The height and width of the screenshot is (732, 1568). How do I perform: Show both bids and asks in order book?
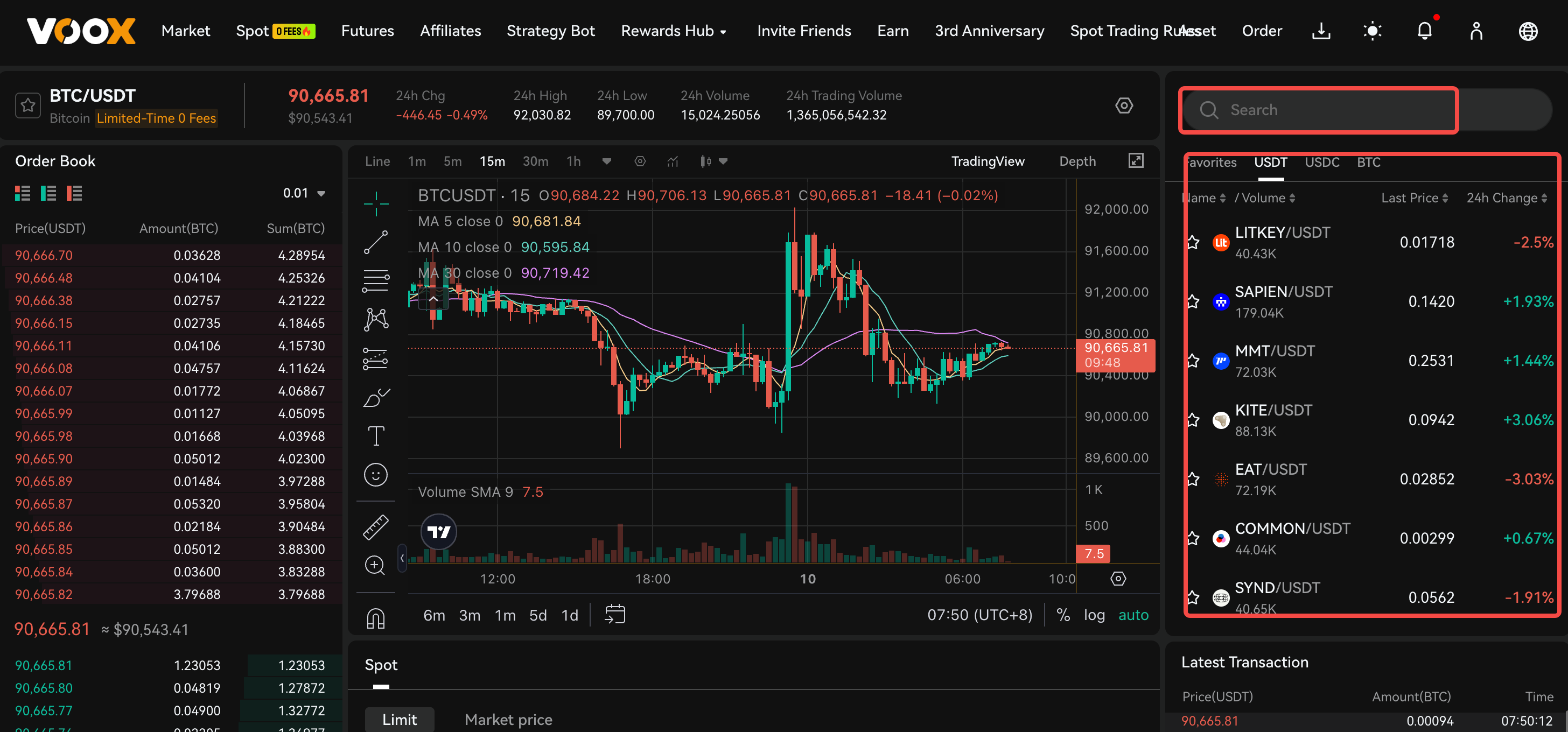tap(23, 194)
